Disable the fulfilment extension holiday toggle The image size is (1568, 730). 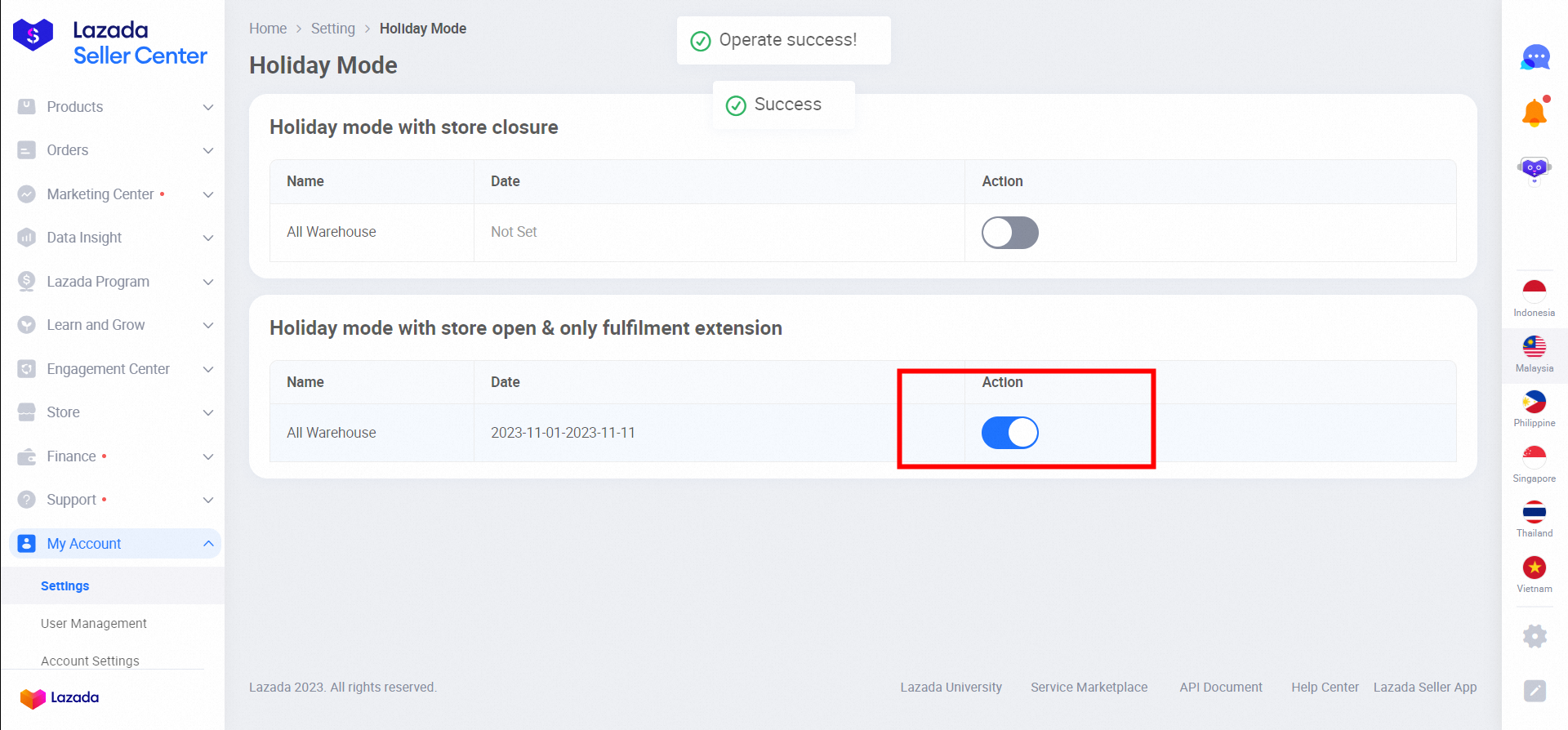[1009, 433]
